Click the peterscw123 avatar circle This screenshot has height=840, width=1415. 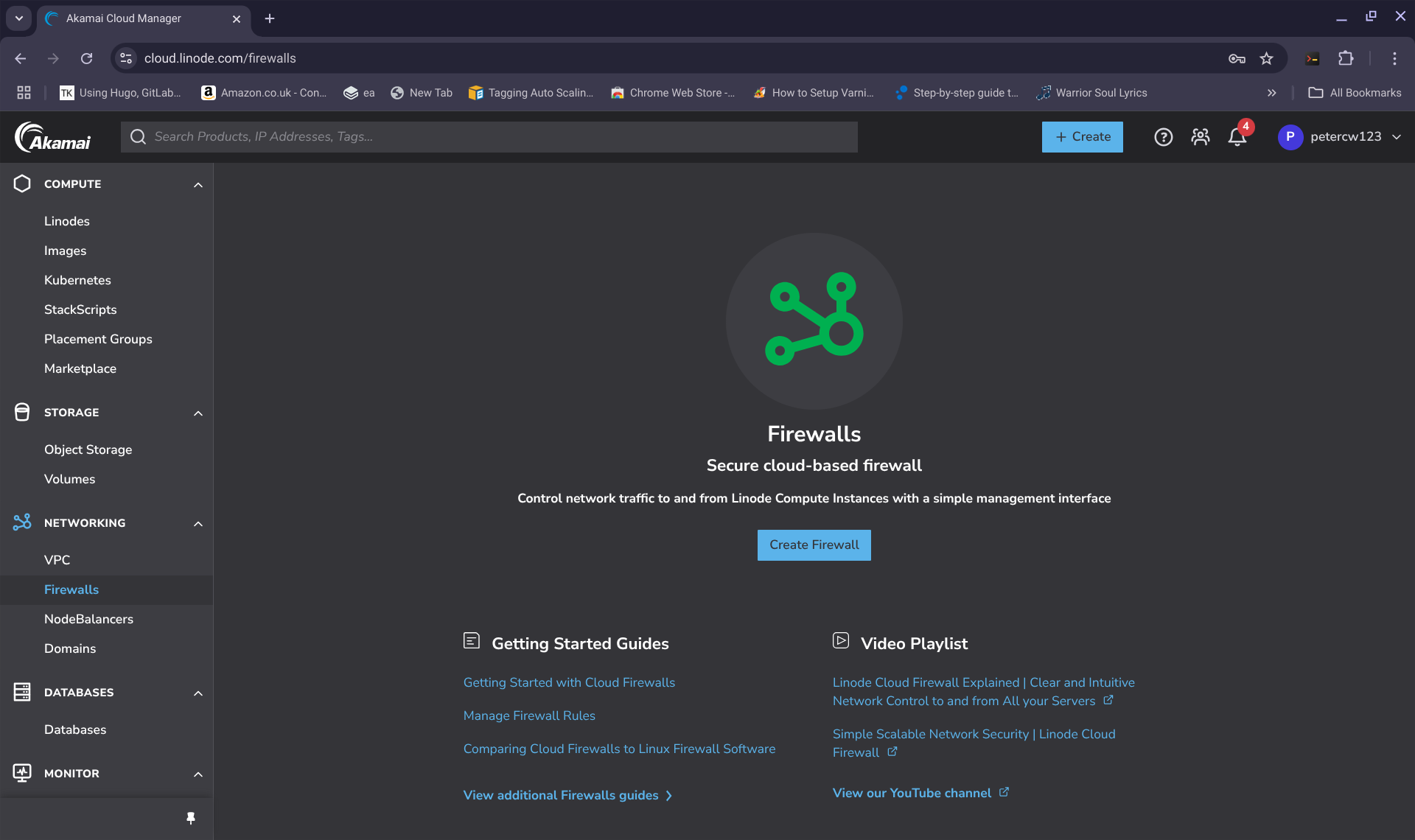[x=1290, y=137]
